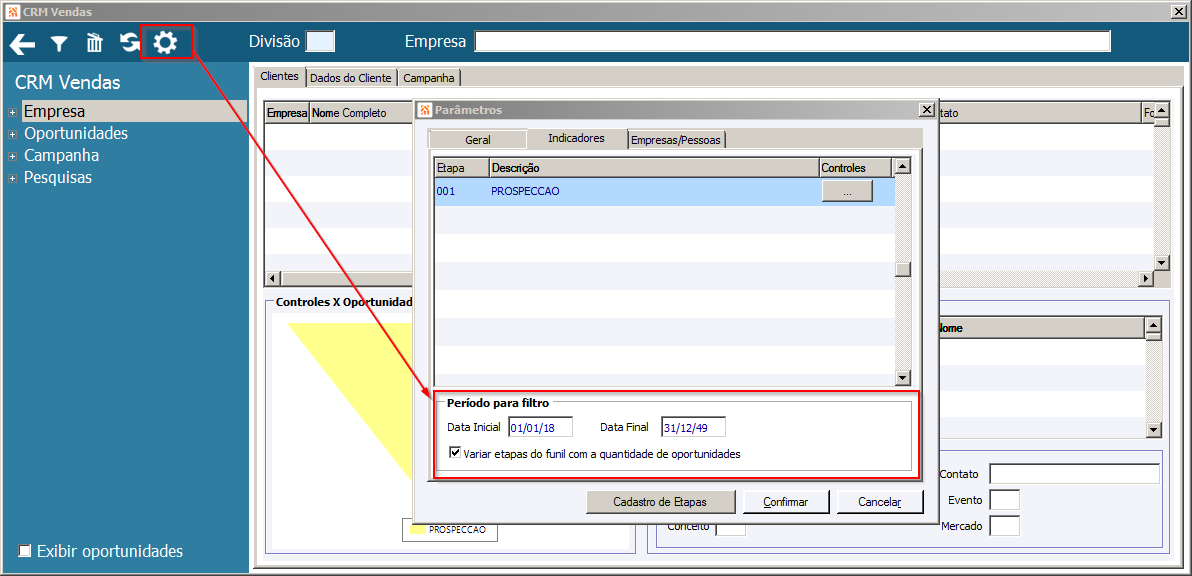
Task: Expand the Empresa tree node
Action: point(12,112)
